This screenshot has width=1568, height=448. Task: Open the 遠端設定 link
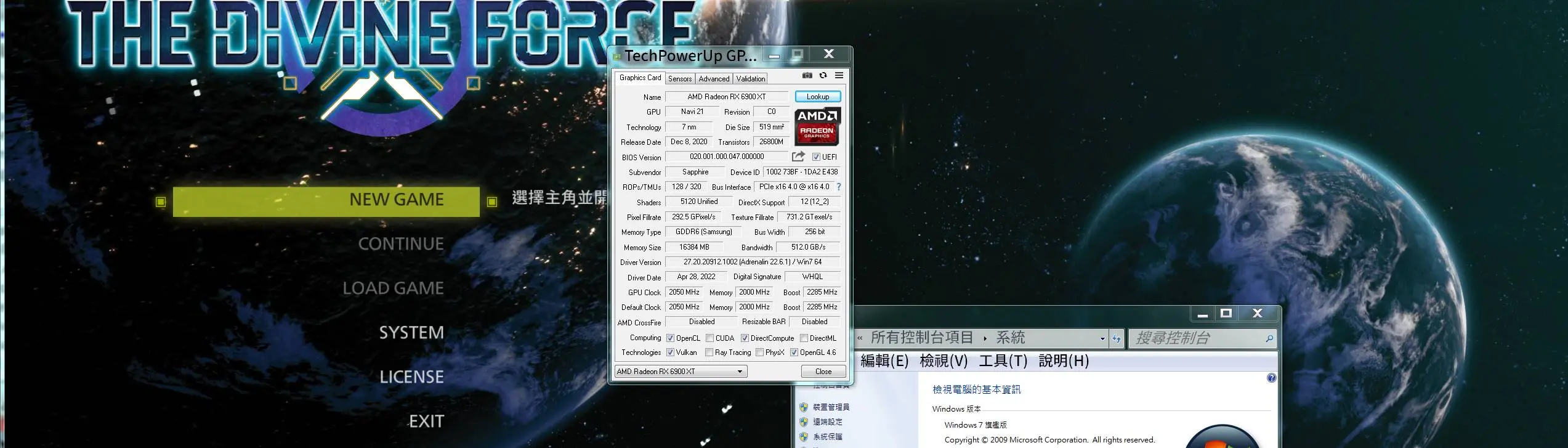click(827, 422)
